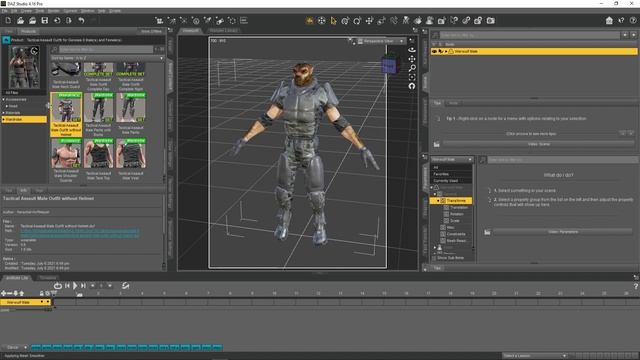Click the viewport frame selection icon

[412, 77]
